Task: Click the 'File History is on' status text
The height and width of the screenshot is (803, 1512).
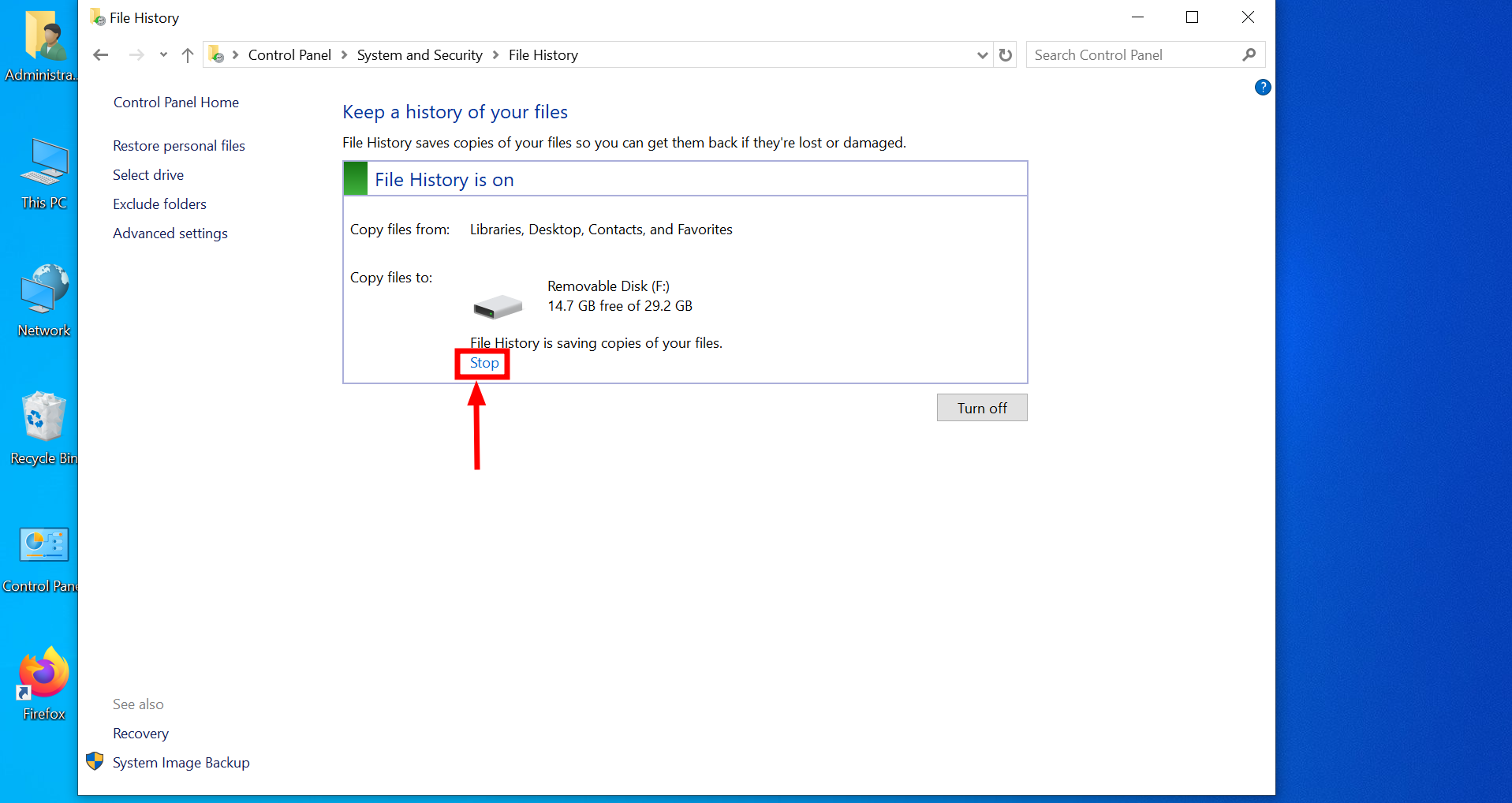Action: [444, 180]
